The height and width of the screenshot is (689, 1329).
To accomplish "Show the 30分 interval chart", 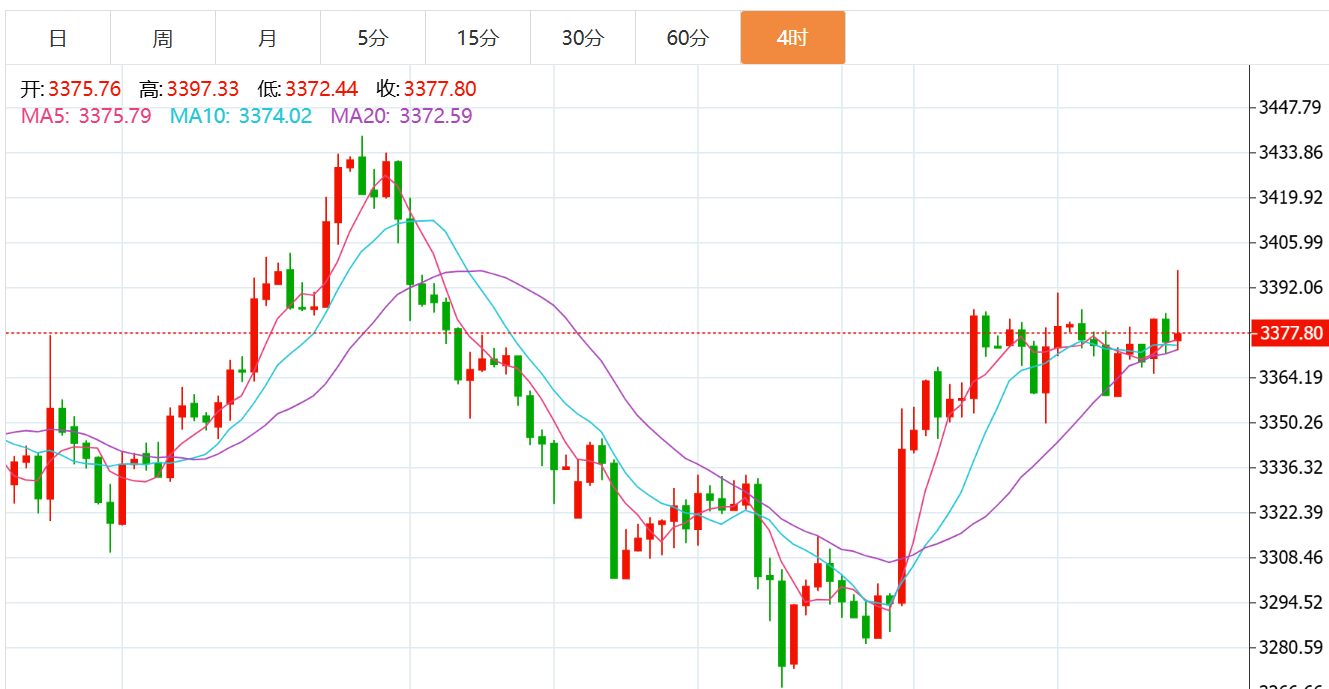I will (583, 38).
